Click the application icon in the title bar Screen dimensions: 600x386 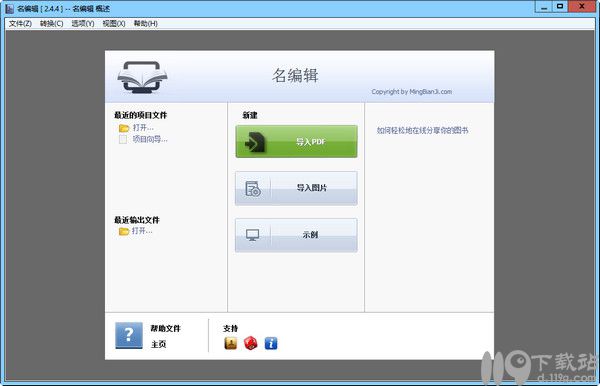click(x=10, y=8)
